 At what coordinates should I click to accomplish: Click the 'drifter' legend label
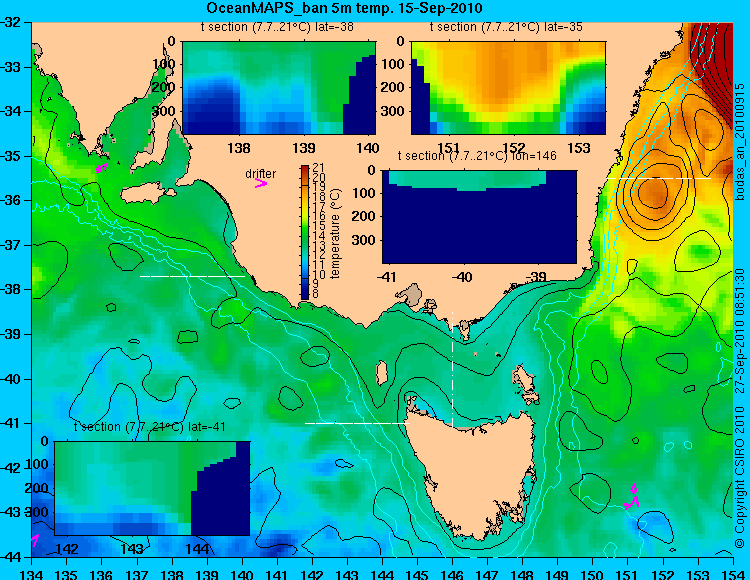261,174
